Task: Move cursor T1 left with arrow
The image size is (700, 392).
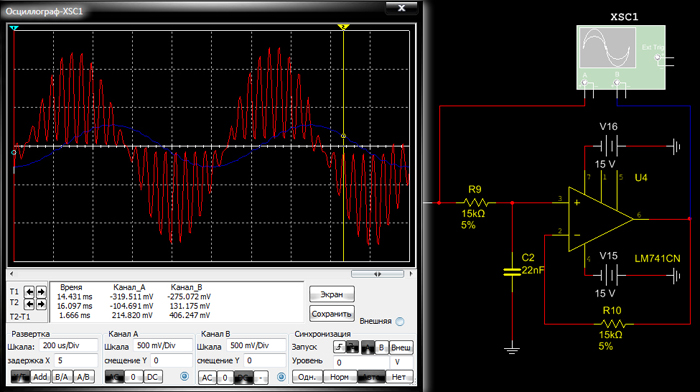Action: 29,292
